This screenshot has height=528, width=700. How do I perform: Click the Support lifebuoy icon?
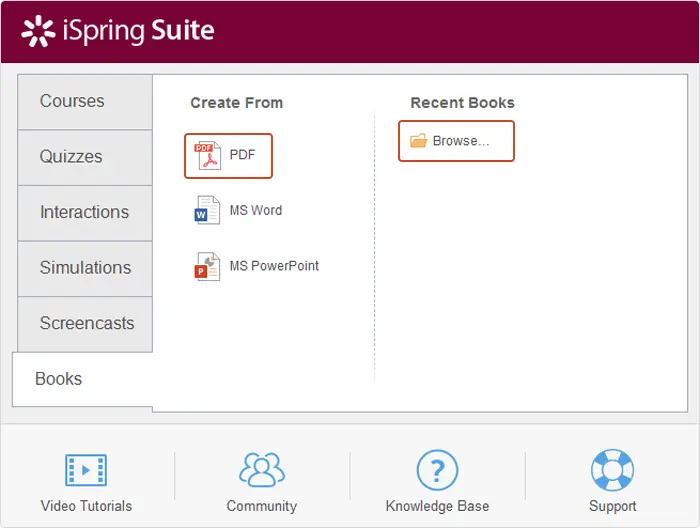[612, 470]
